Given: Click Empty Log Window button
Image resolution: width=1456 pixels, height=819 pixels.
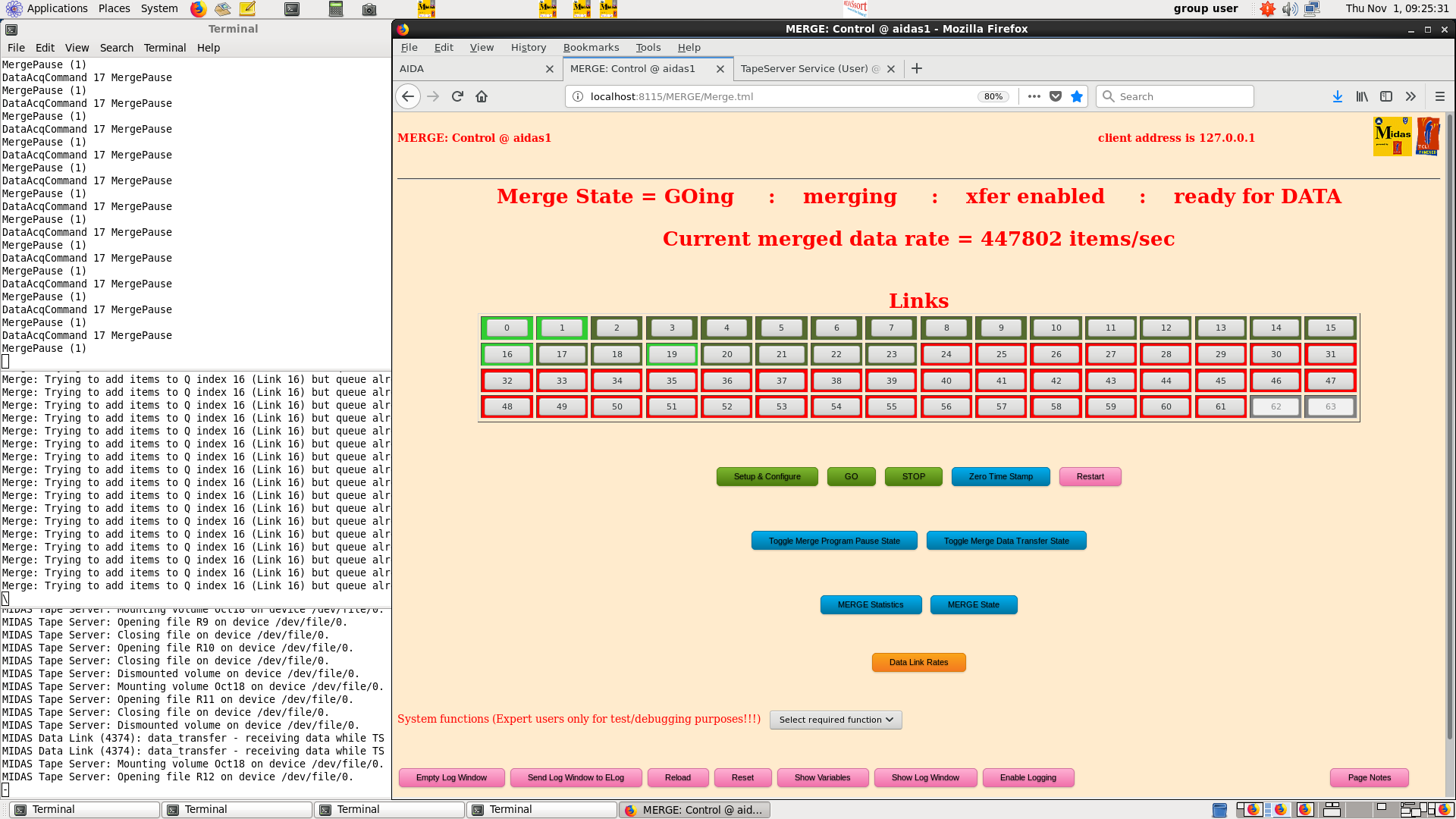Looking at the screenshot, I should (x=452, y=777).
